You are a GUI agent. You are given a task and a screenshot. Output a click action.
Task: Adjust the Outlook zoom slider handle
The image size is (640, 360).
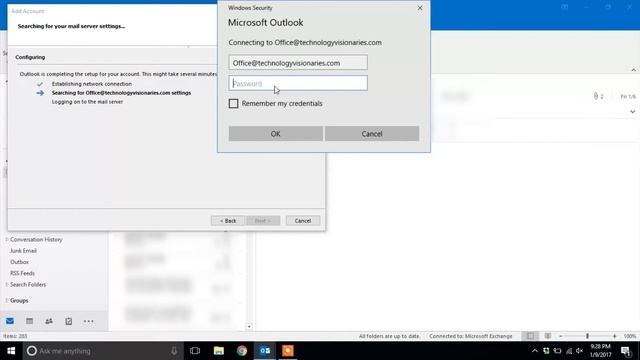[587, 336]
